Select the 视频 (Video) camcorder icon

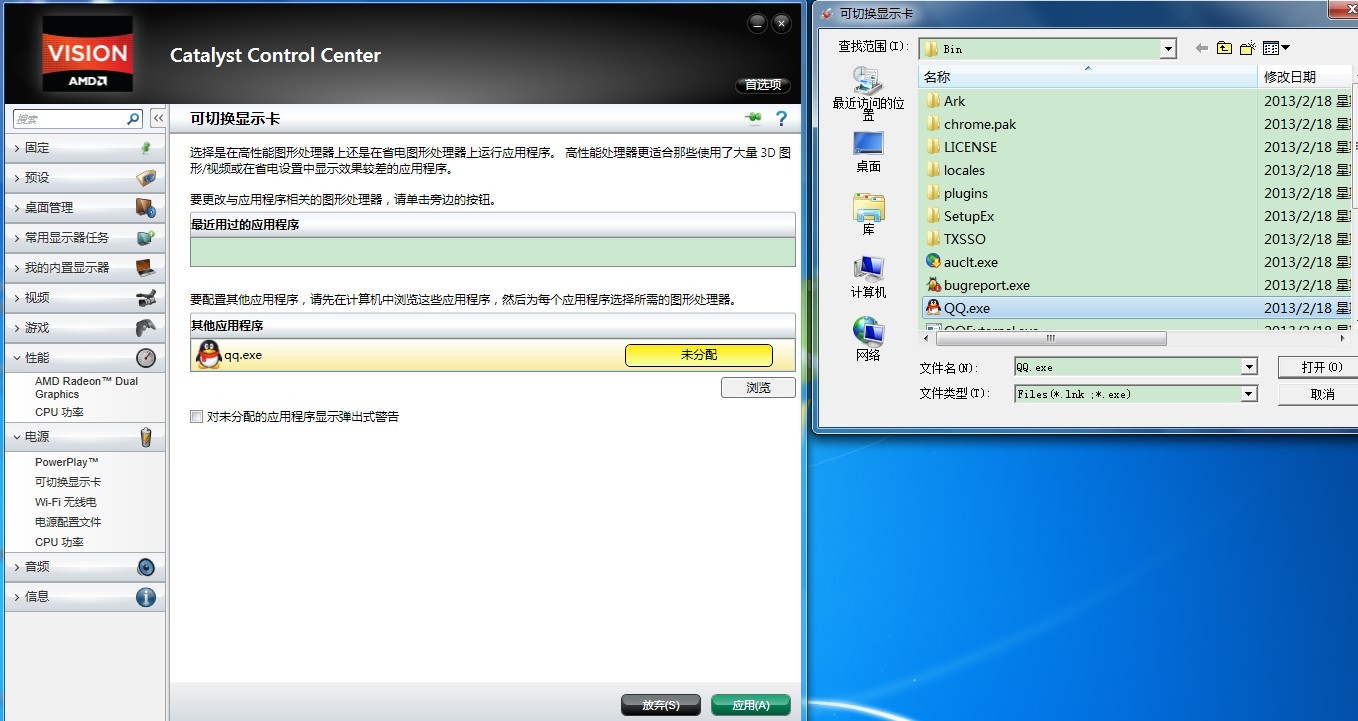click(146, 297)
